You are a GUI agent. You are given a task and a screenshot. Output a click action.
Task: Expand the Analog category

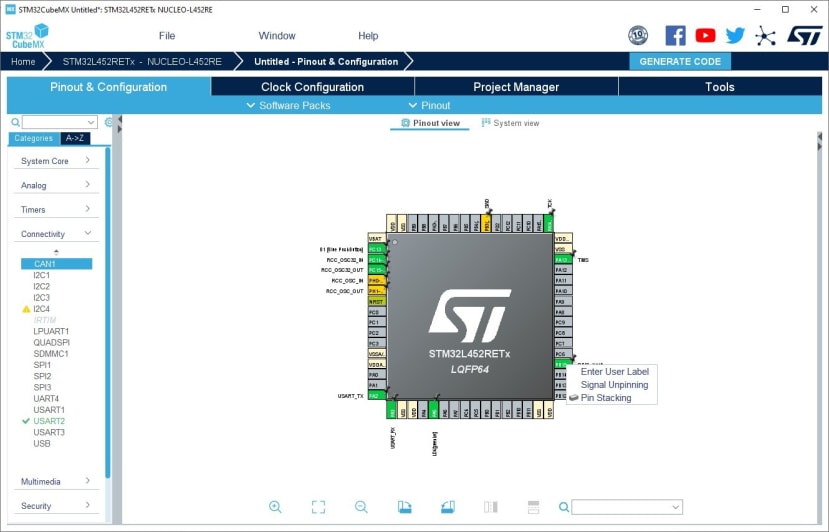tap(56, 185)
